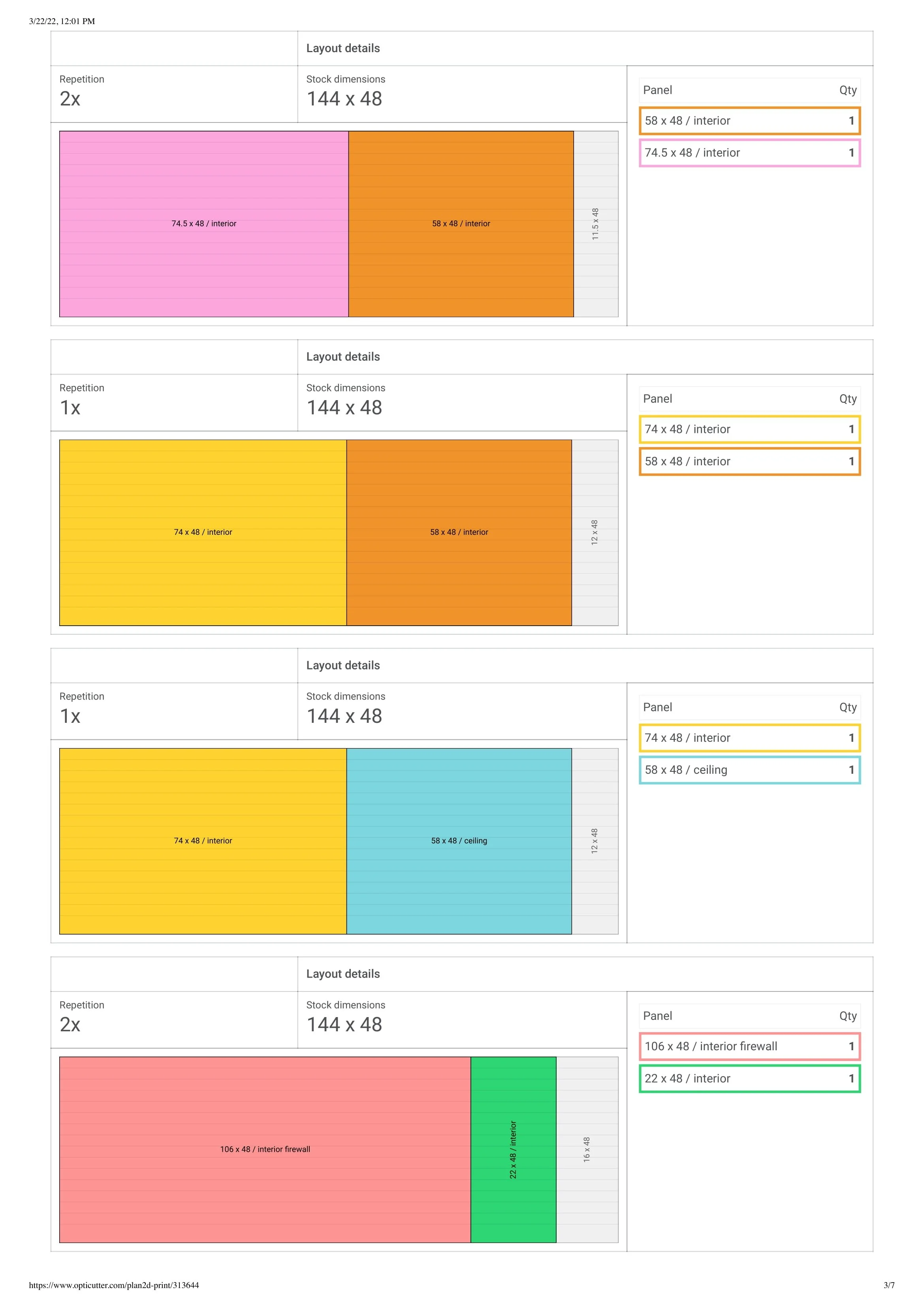Viewport: 924px width, 1307px height.
Task: Click the cyan 58 x 48 ceiling panel
Action: point(459,841)
